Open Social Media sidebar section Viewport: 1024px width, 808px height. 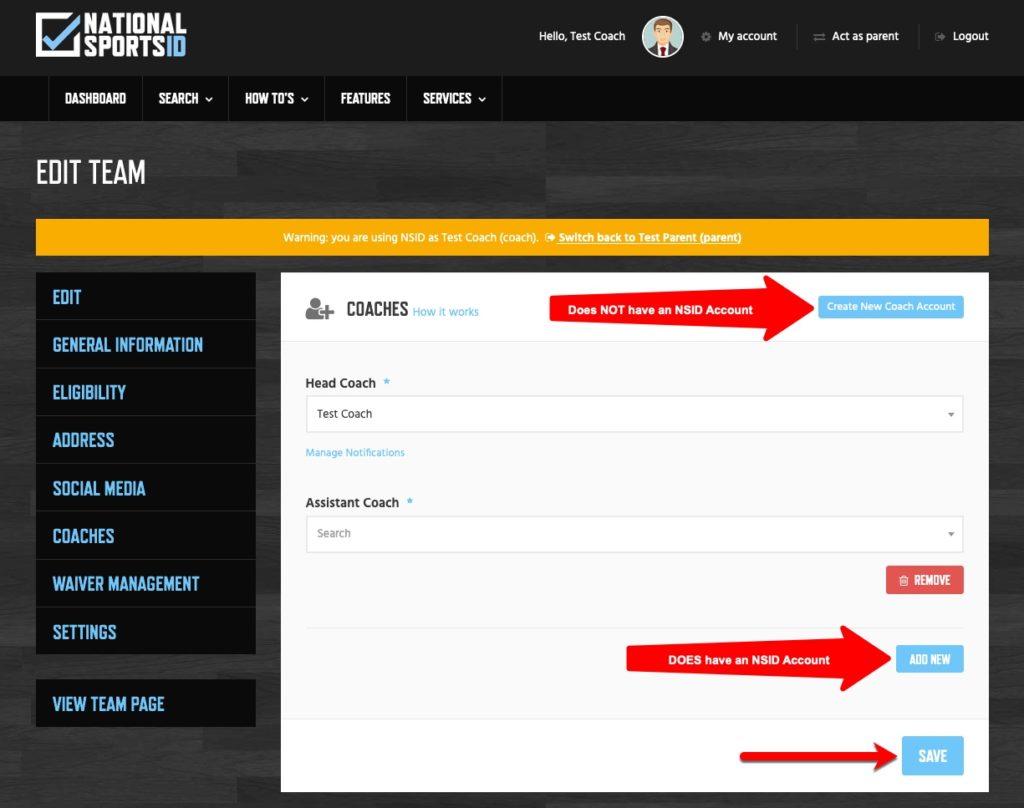click(146, 488)
